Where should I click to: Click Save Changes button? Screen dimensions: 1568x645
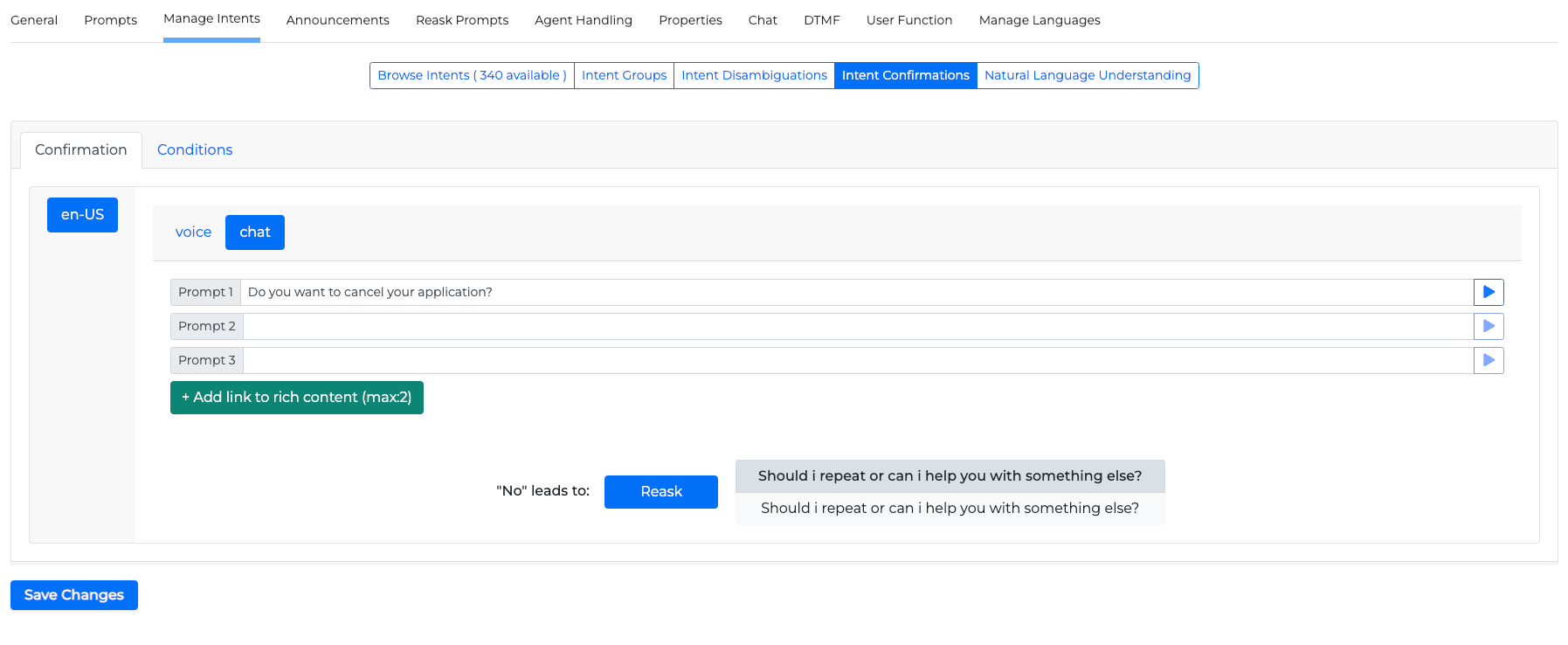(x=74, y=595)
